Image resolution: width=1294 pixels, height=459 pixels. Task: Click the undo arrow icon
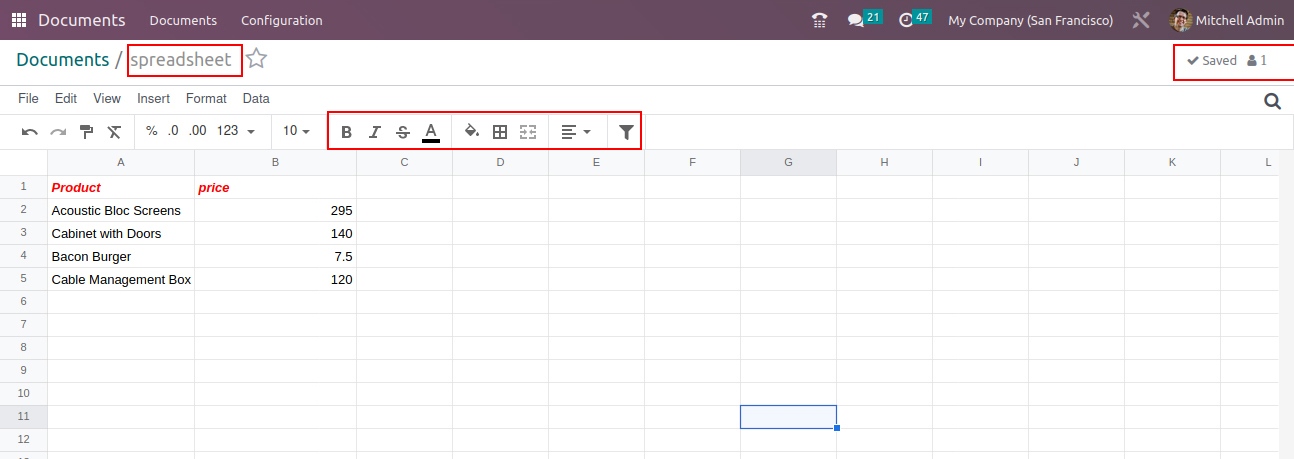click(x=30, y=131)
